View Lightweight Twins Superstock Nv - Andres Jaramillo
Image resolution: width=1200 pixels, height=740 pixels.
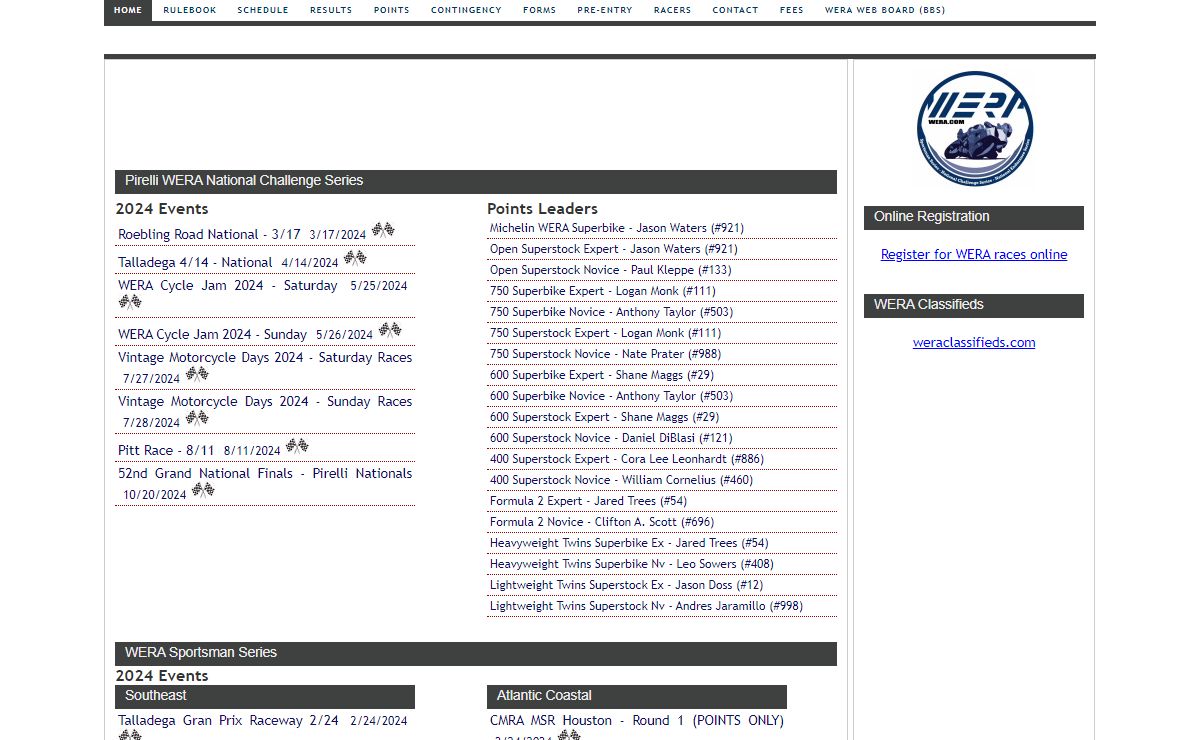pyautogui.click(x=646, y=606)
